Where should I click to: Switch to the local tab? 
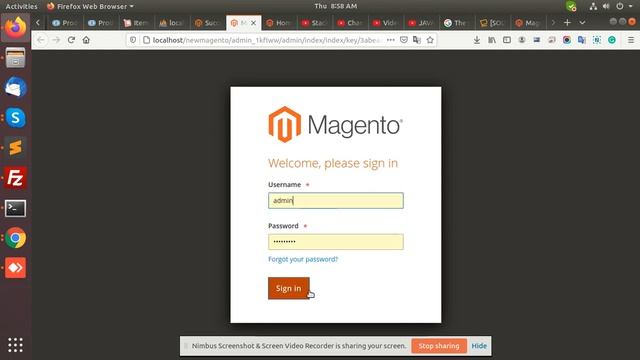pos(171,23)
